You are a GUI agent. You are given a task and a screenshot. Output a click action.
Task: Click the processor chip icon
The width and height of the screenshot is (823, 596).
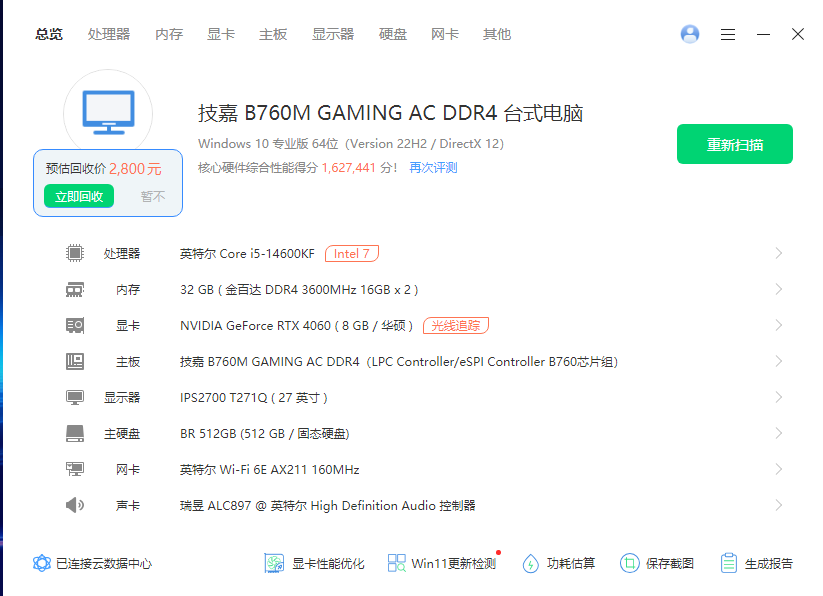pyautogui.click(x=75, y=253)
